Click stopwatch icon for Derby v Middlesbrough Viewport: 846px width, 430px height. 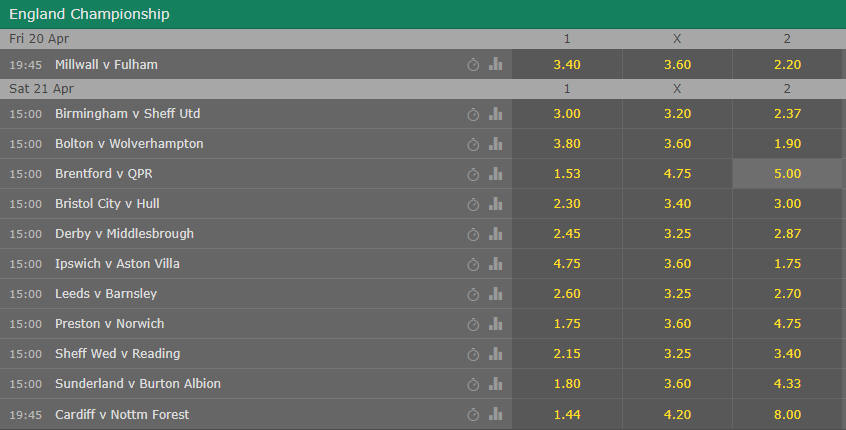[x=473, y=234]
